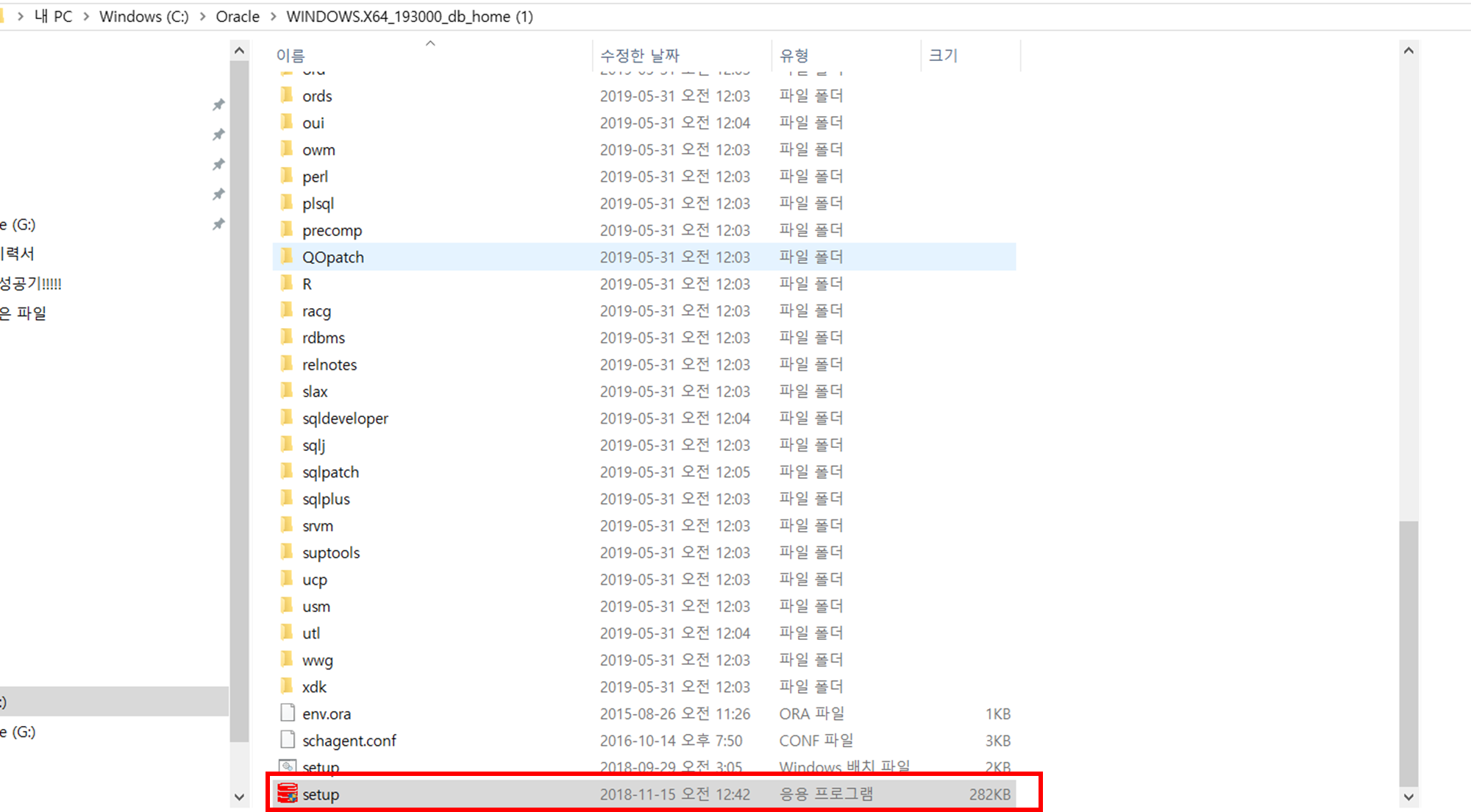Go to Windows (C:) breadcrumb segment
The width and height of the screenshot is (1471, 812).
[143, 16]
